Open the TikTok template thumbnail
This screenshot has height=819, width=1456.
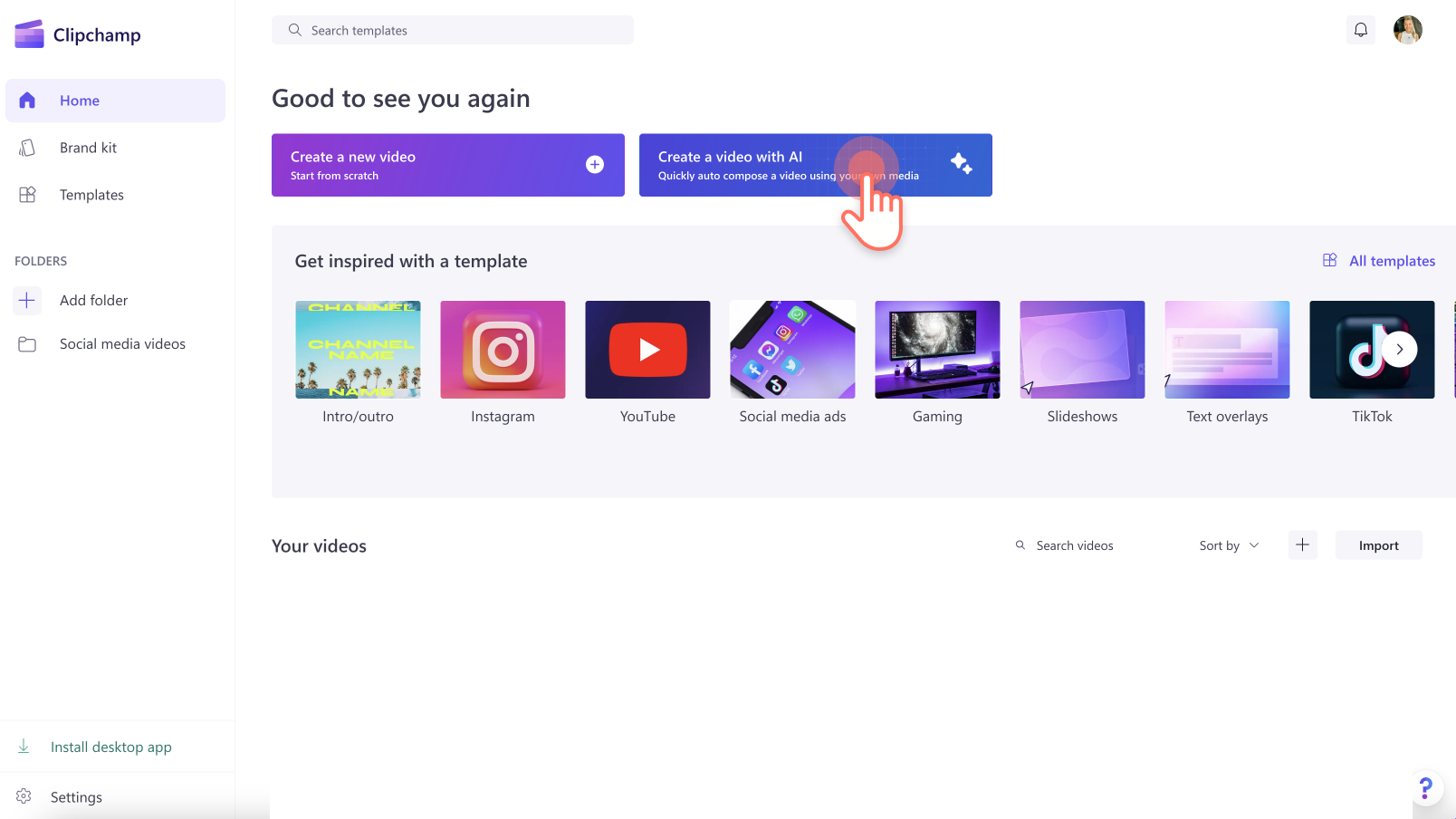pyautogui.click(x=1372, y=350)
